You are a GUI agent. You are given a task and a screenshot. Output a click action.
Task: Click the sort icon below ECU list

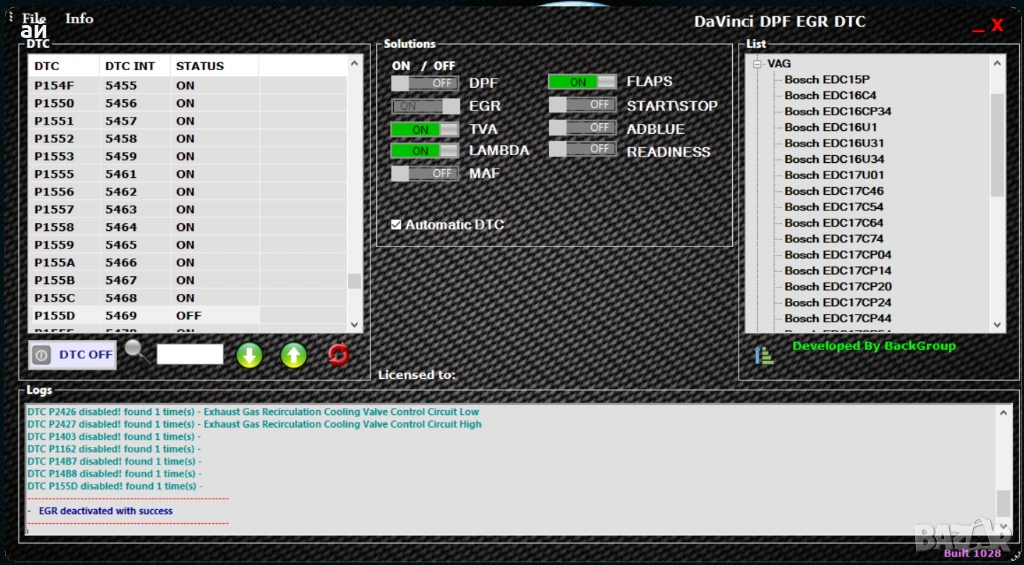click(x=764, y=355)
